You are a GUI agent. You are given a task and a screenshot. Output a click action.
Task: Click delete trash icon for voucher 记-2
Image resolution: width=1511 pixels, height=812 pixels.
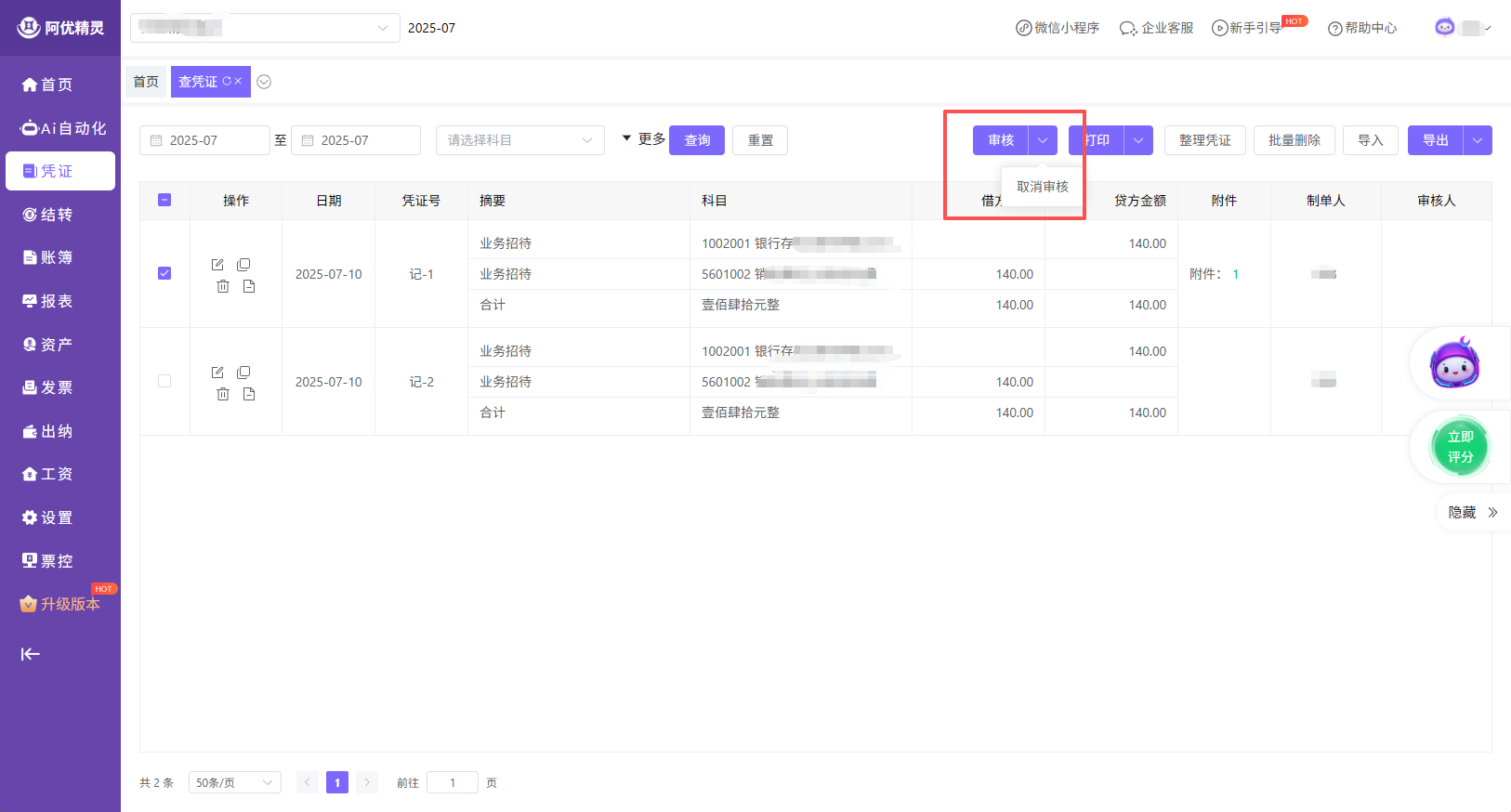tap(223, 394)
